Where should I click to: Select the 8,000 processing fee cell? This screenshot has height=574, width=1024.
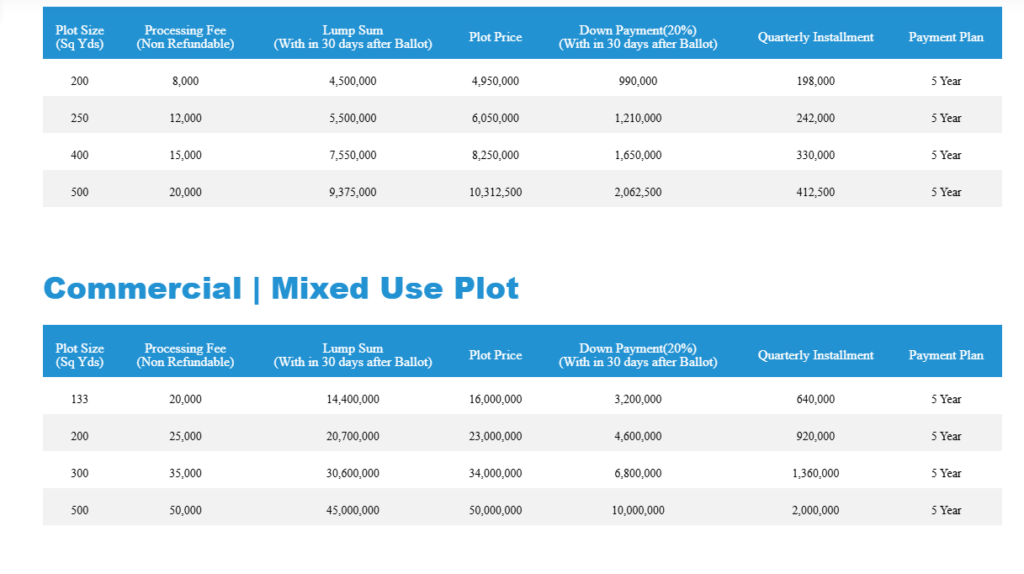185,81
